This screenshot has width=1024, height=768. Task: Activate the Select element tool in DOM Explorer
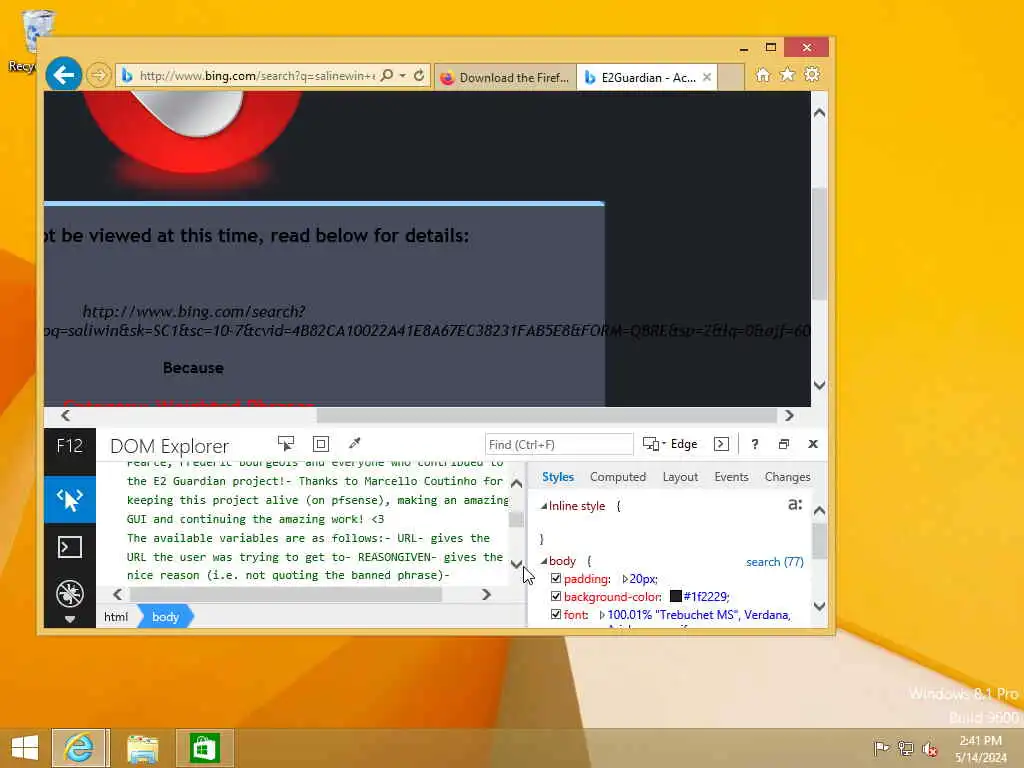[x=285, y=444]
